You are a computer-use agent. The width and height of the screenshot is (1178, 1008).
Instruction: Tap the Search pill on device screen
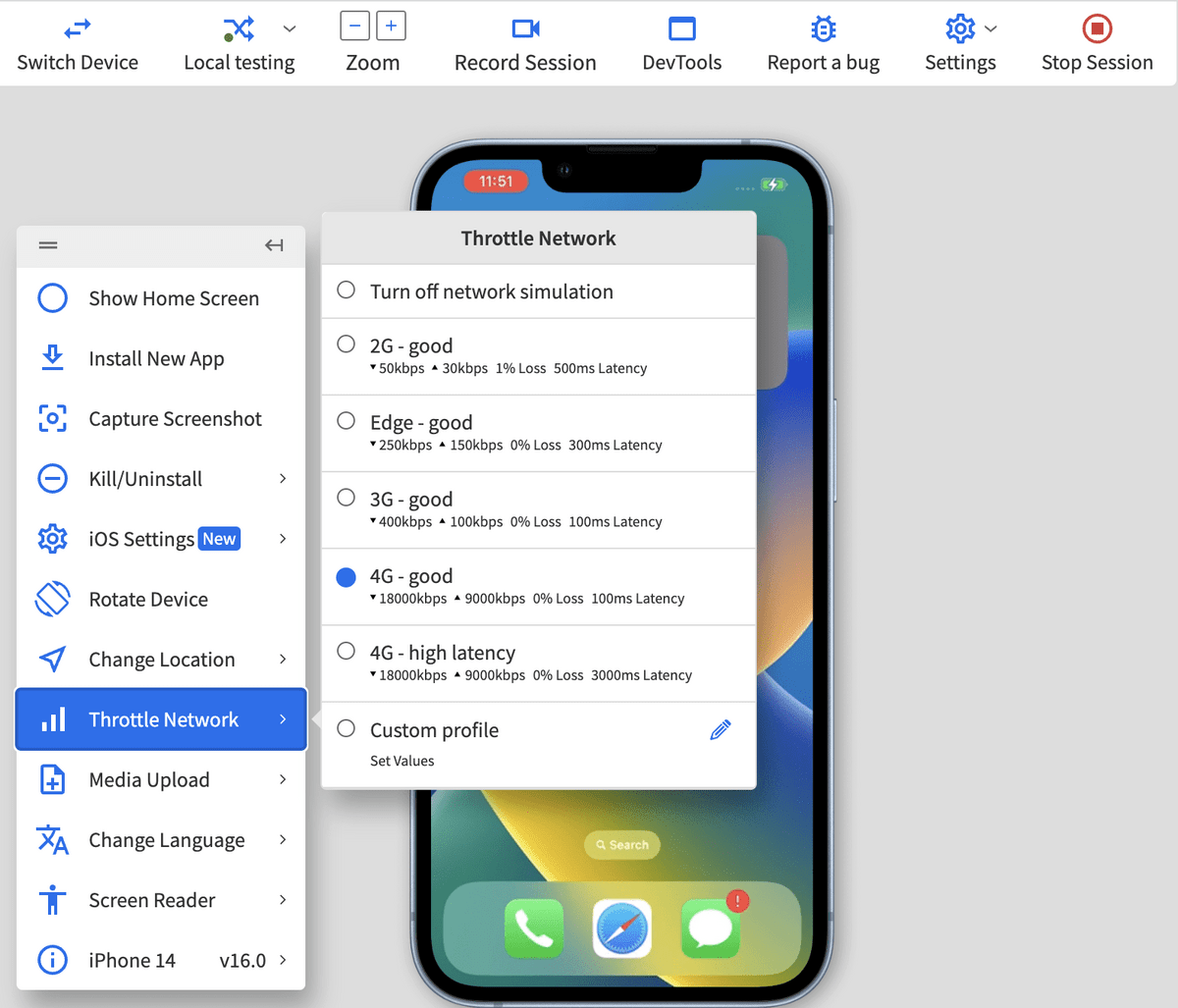click(x=622, y=845)
